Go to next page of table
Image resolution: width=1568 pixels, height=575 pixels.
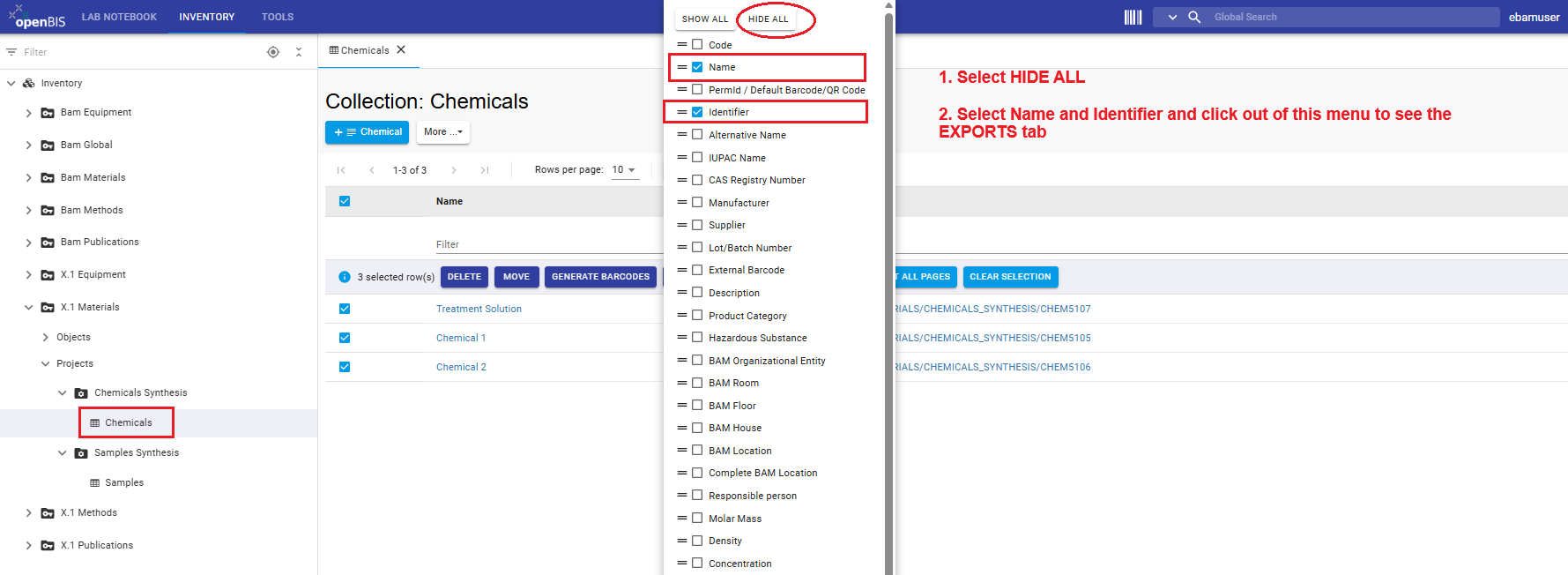pos(454,170)
